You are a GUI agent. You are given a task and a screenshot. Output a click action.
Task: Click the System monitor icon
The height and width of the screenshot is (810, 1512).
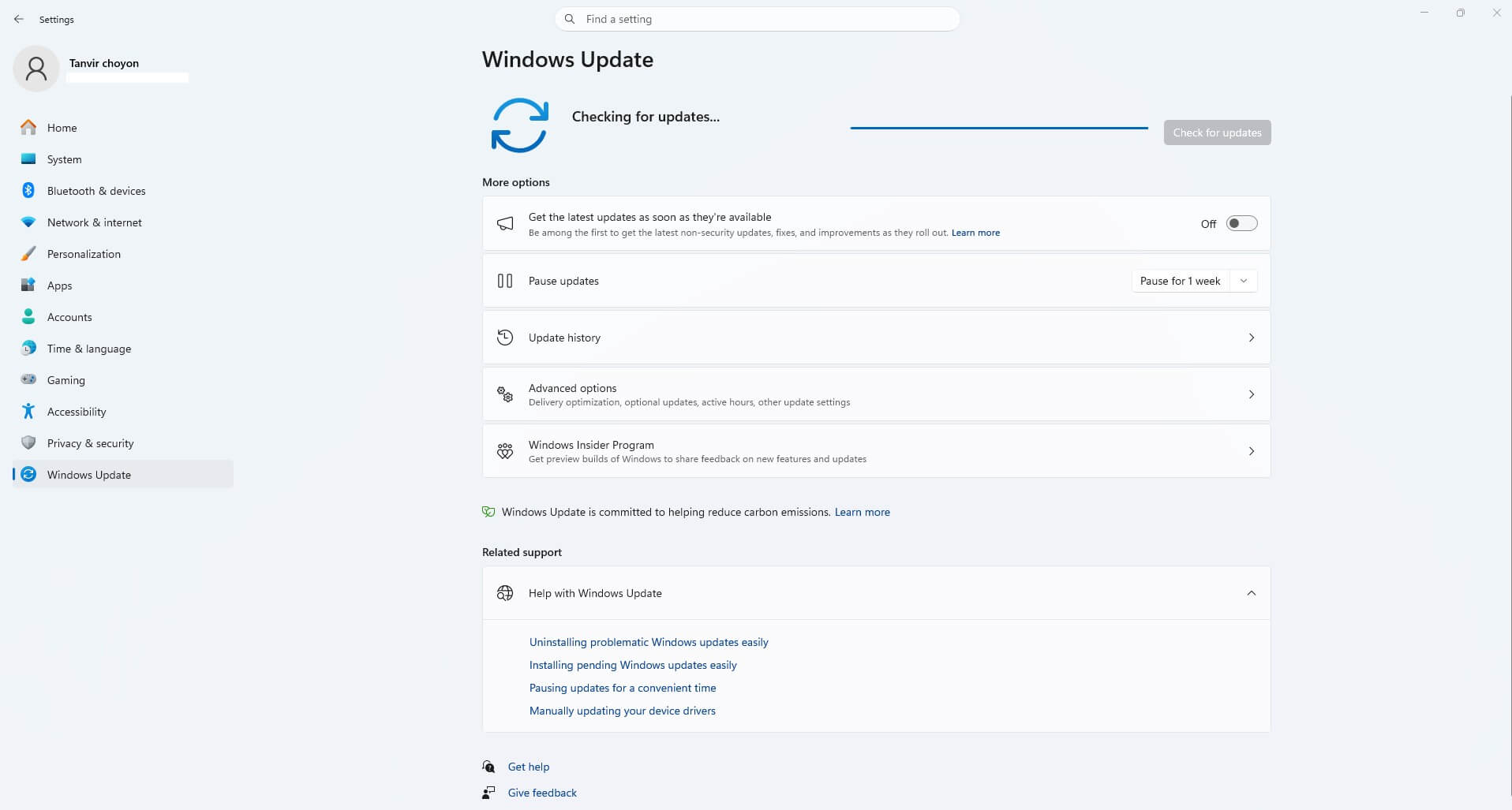tap(28, 159)
